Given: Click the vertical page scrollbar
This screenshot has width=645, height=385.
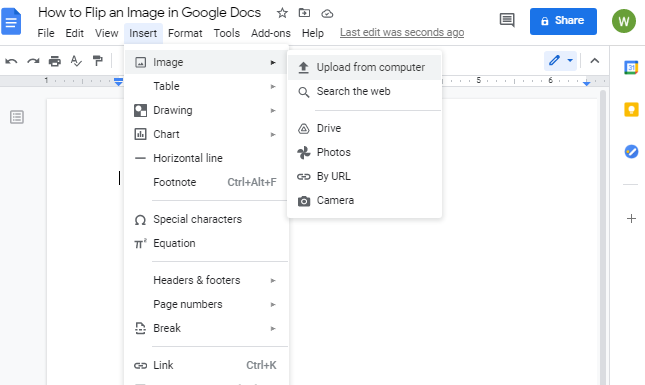Looking at the screenshot, I should point(603,237).
